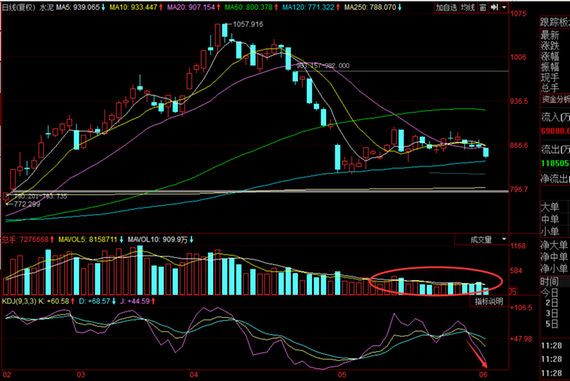Image resolution: width=570 pixels, height=381 pixels.
Task: Select the 今日 time period row
Action: point(550,293)
